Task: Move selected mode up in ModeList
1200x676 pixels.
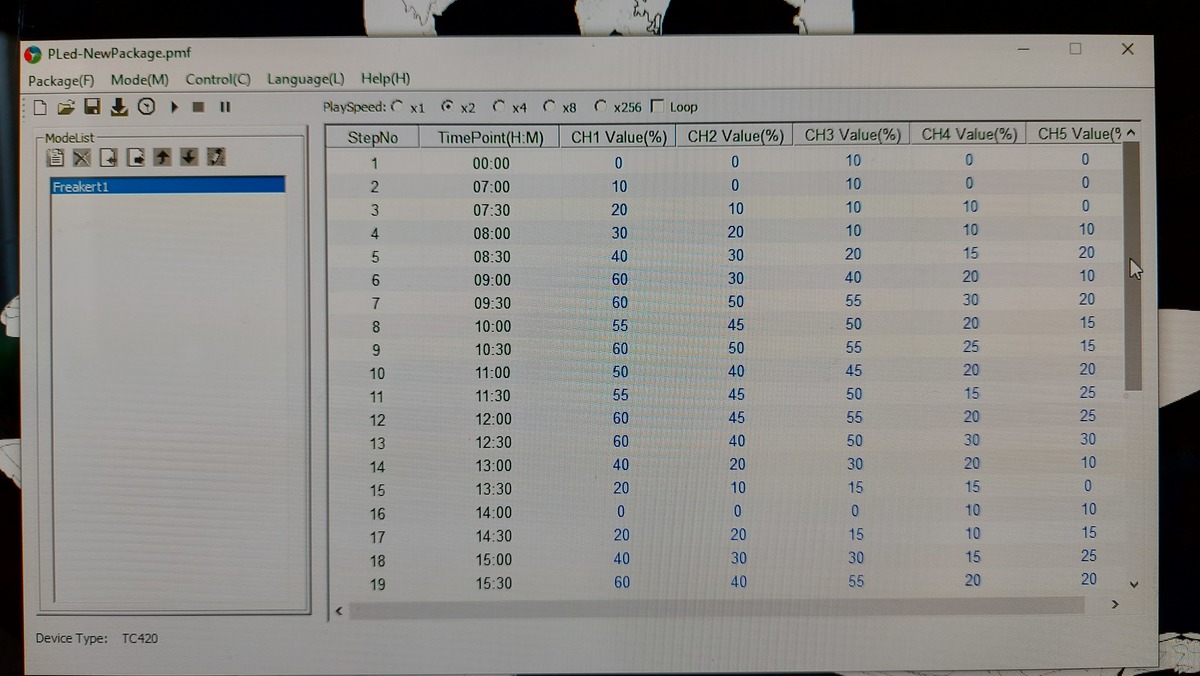Action: [162, 157]
